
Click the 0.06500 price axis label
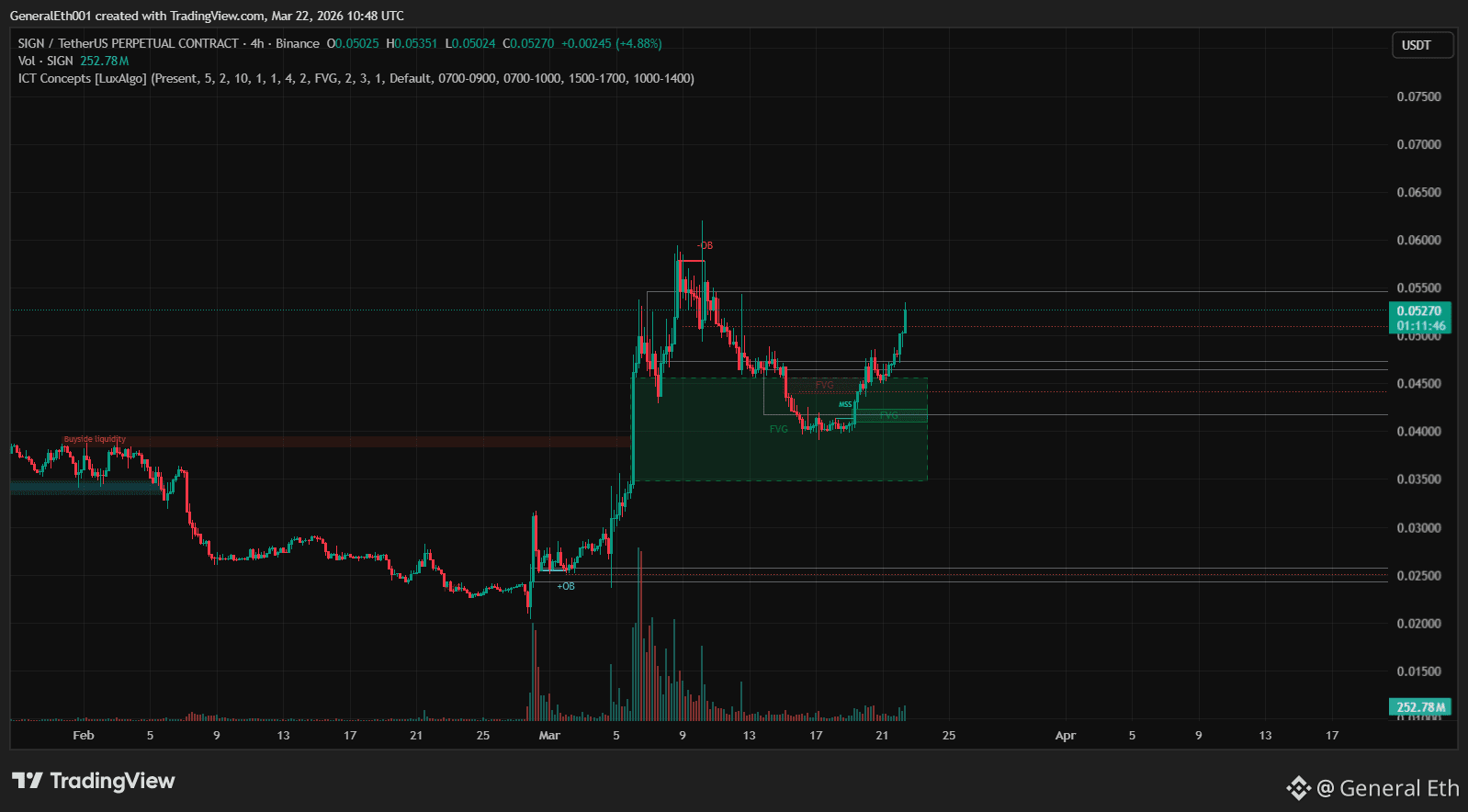tap(1419, 192)
